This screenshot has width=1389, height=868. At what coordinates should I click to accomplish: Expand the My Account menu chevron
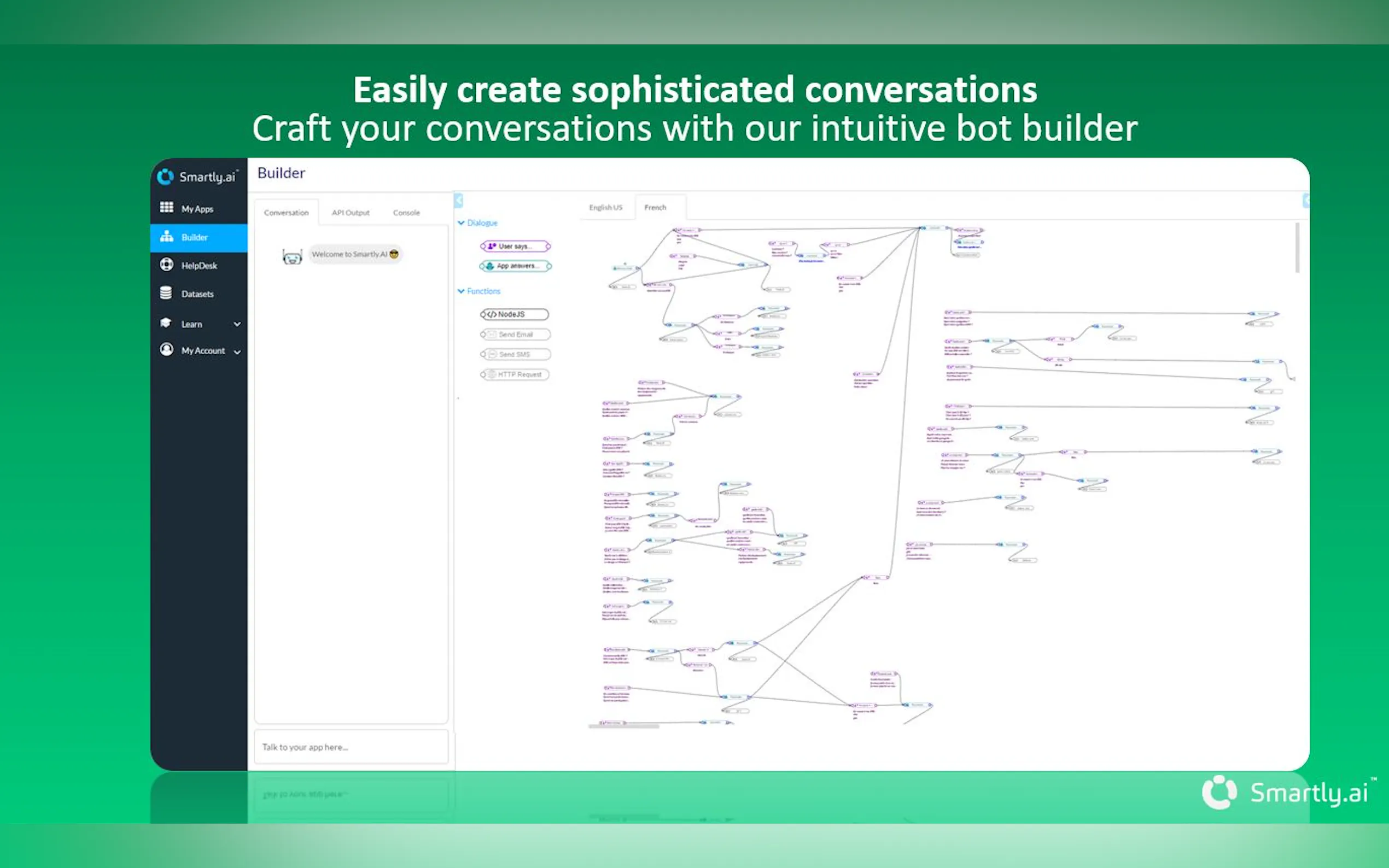237,351
